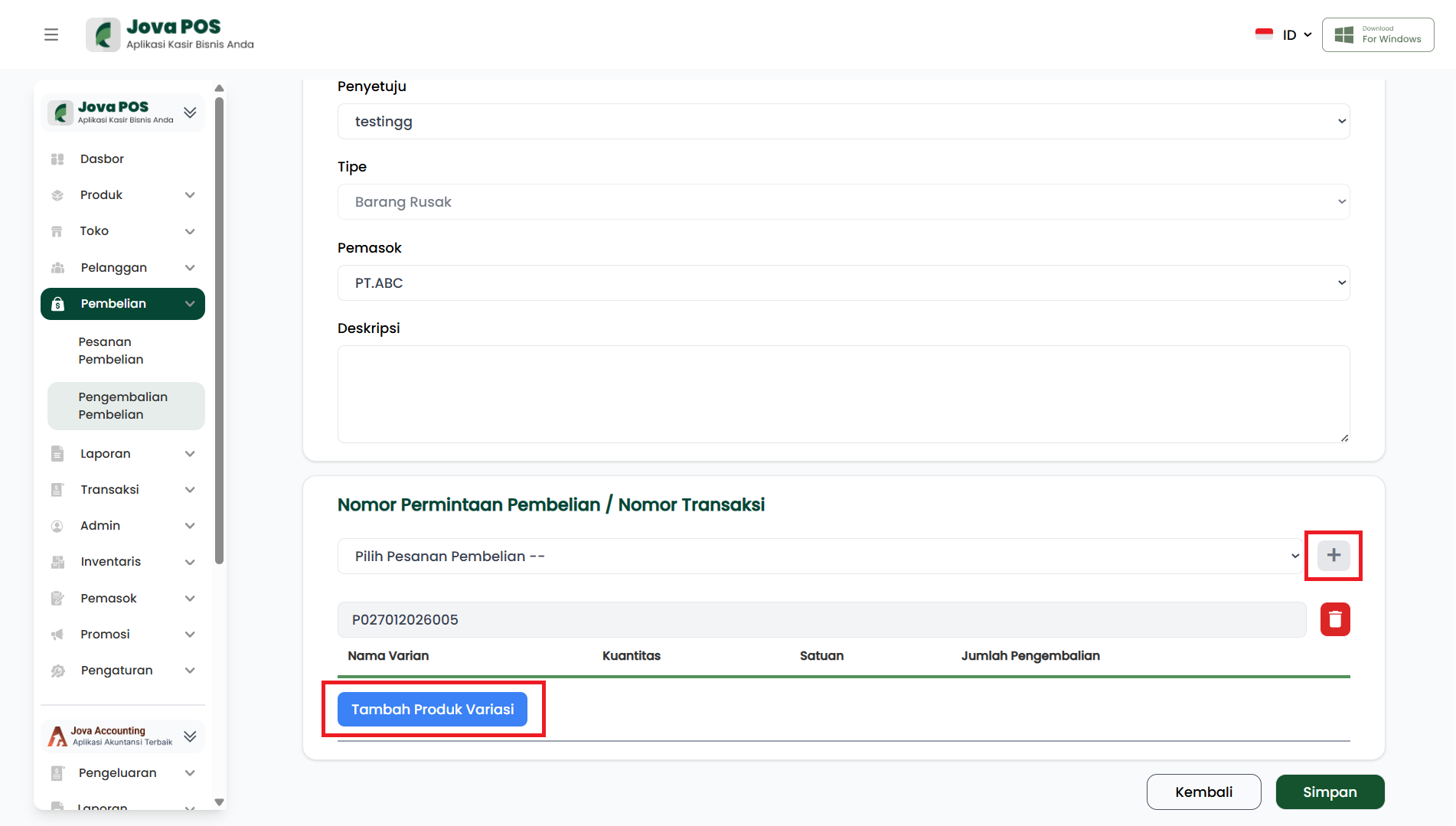1456x826 pixels.
Task: Click the Windows download icon
Action: 1343,34
